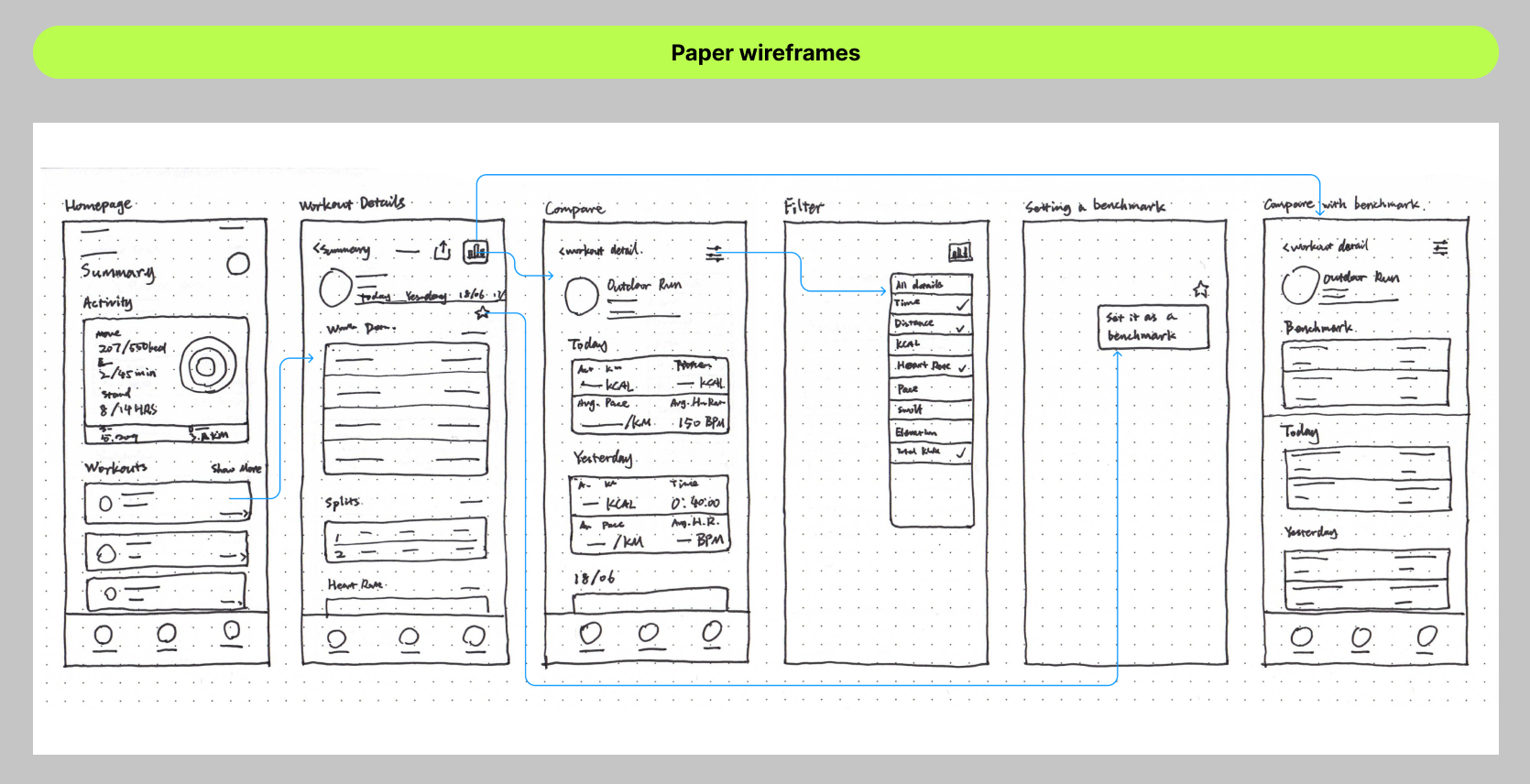Click the 'Paper wireframes' title banner

pyautogui.click(x=766, y=52)
